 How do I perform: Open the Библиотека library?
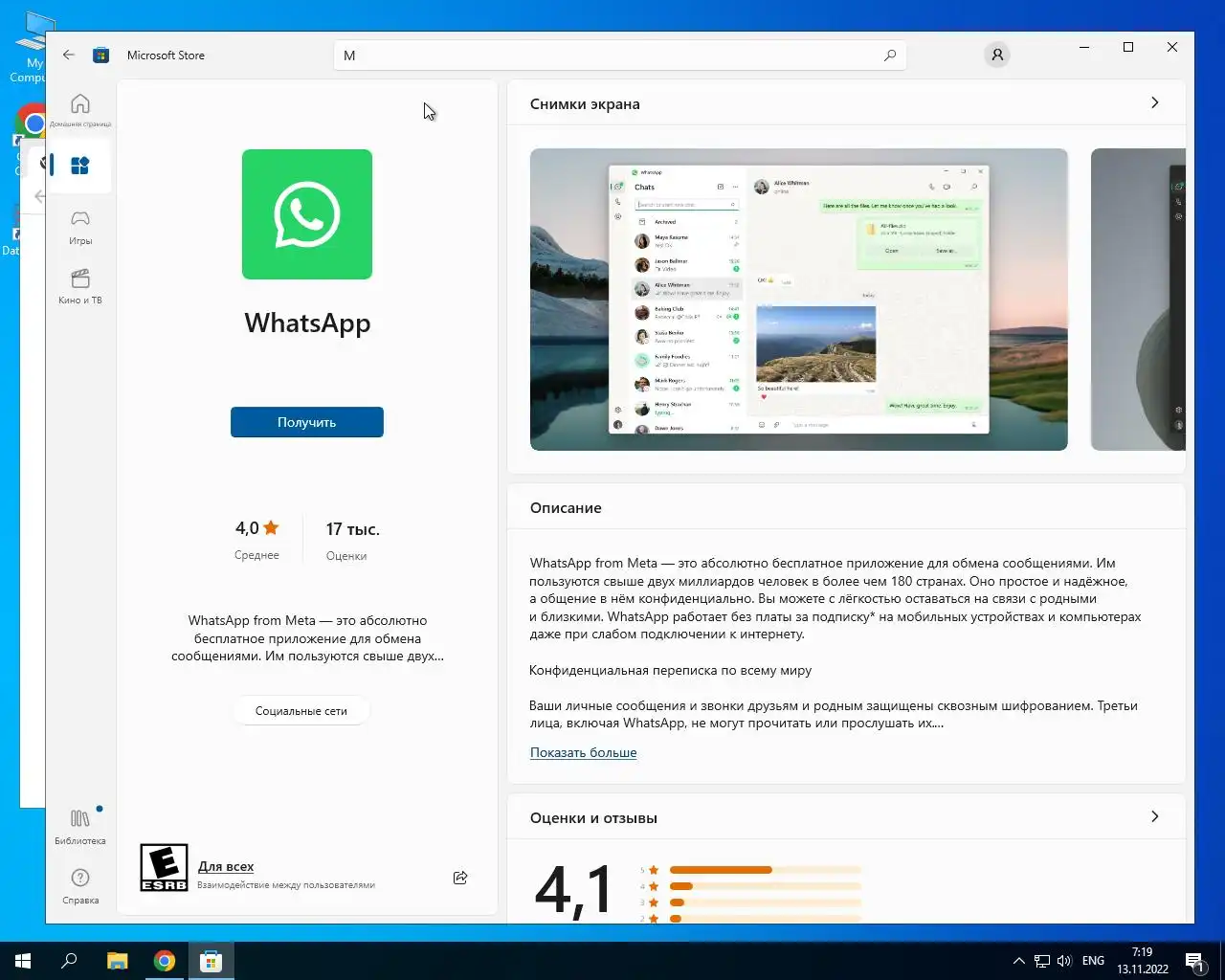click(x=80, y=826)
